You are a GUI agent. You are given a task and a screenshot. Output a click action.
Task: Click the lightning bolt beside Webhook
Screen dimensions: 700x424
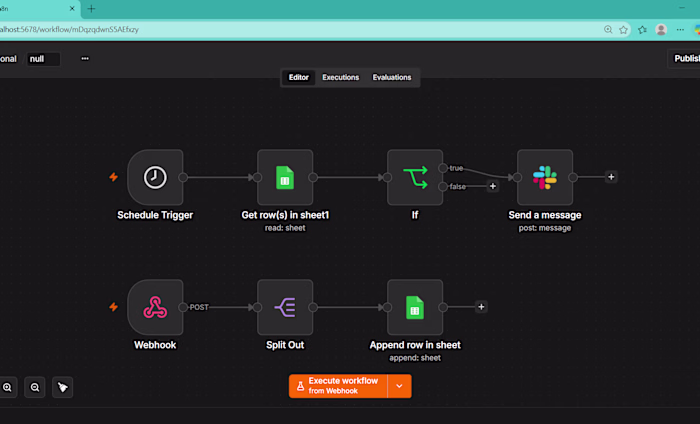[x=113, y=307]
